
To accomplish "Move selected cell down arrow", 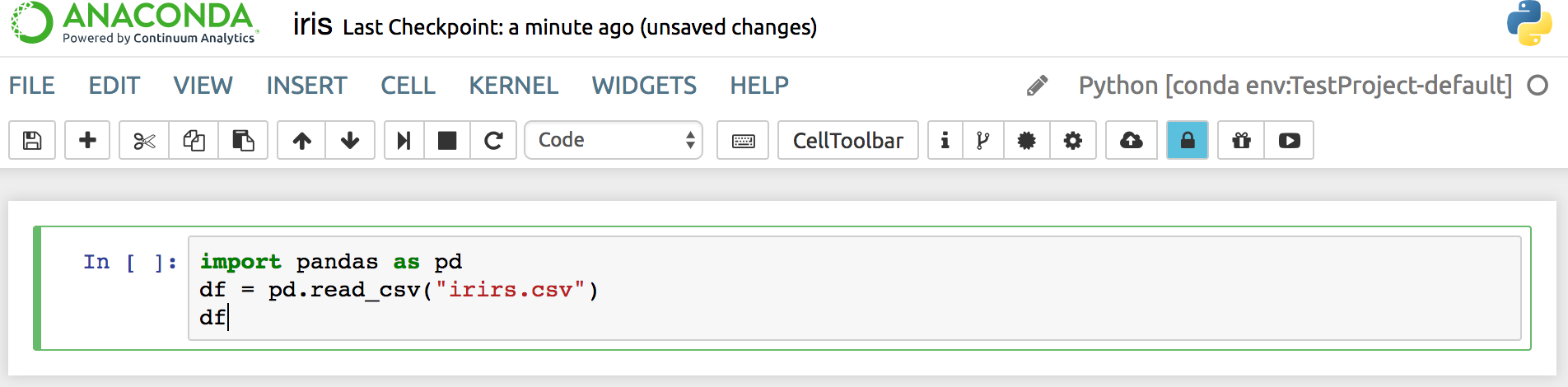I will [x=350, y=140].
